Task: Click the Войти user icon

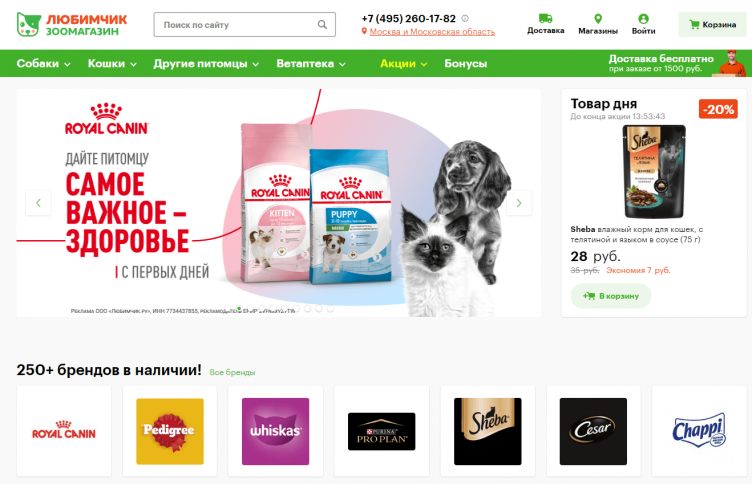Action: (643, 19)
